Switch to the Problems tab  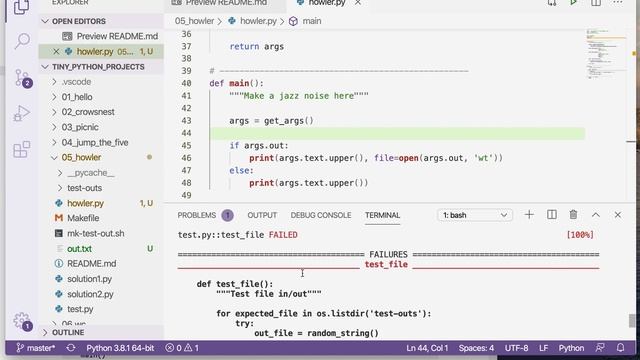click(197, 215)
